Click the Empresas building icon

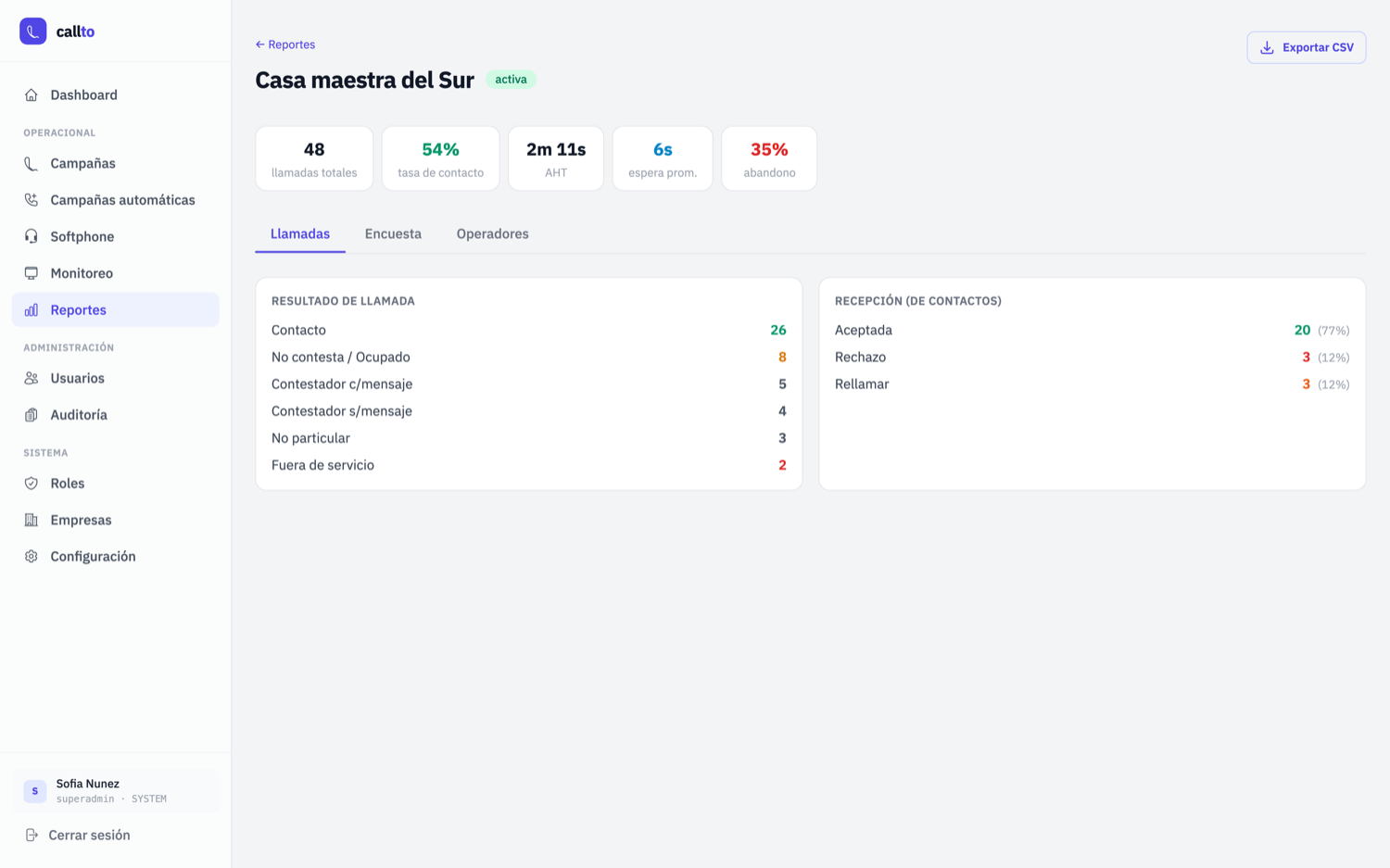tap(32, 520)
